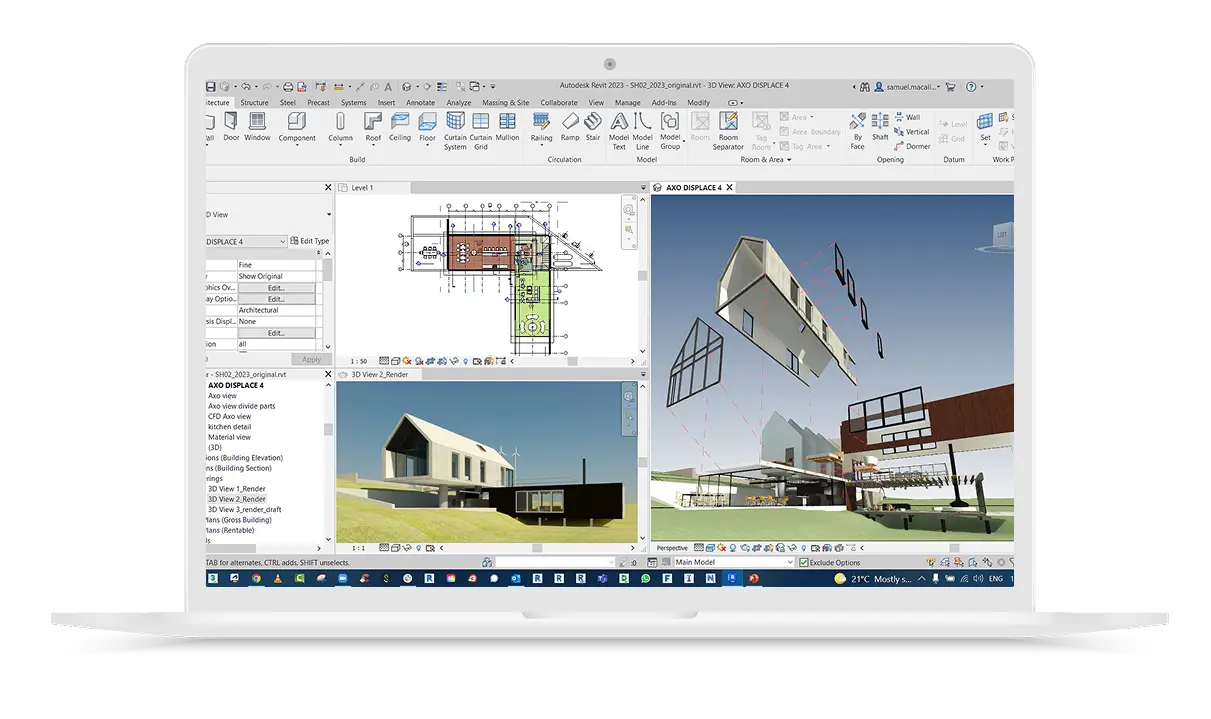Viewport: 1211px width, 719px height.
Task: Open the view type selector dropdown in Properties
Action: [328, 214]
